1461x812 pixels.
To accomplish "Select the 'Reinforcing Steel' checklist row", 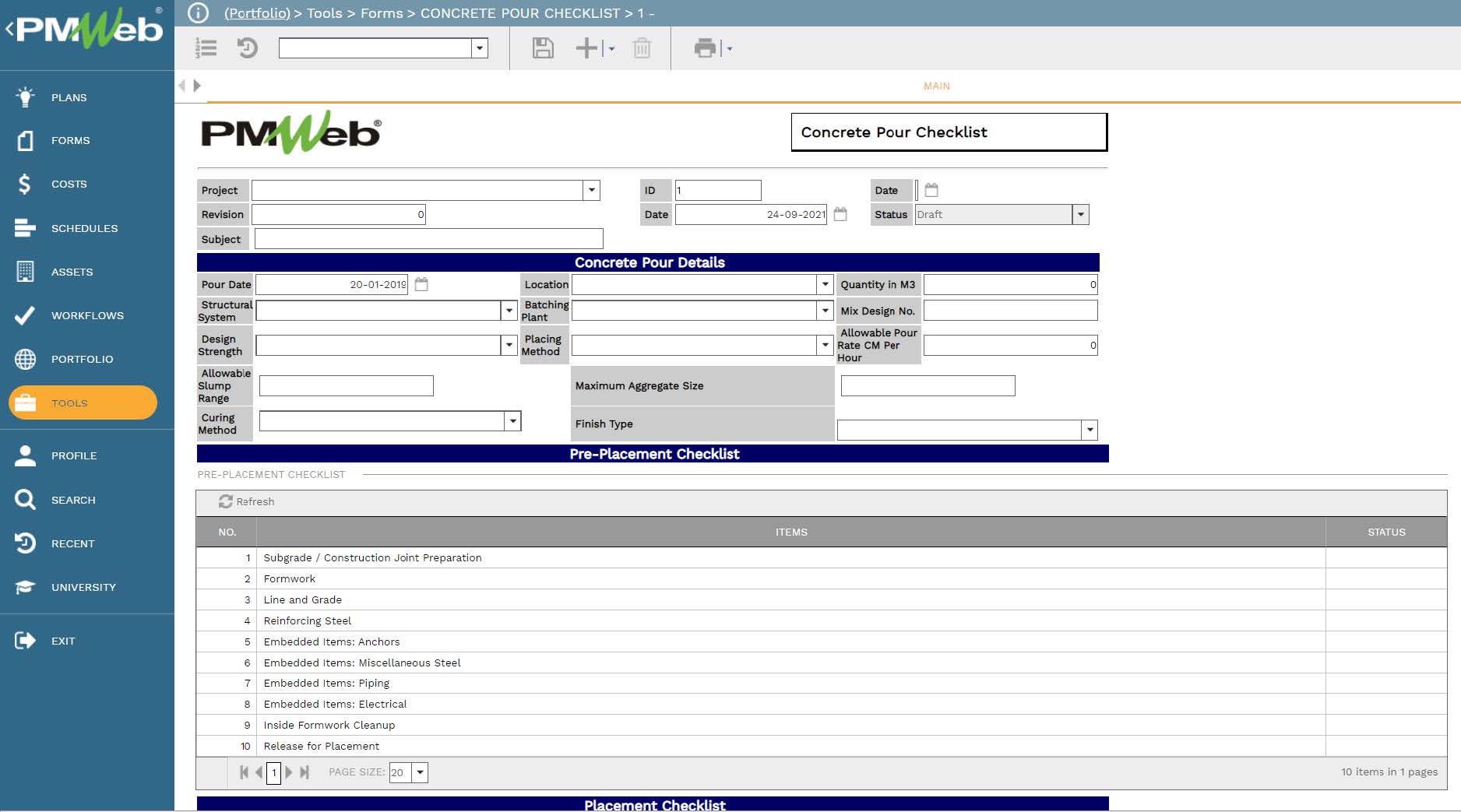I will 822,620.
